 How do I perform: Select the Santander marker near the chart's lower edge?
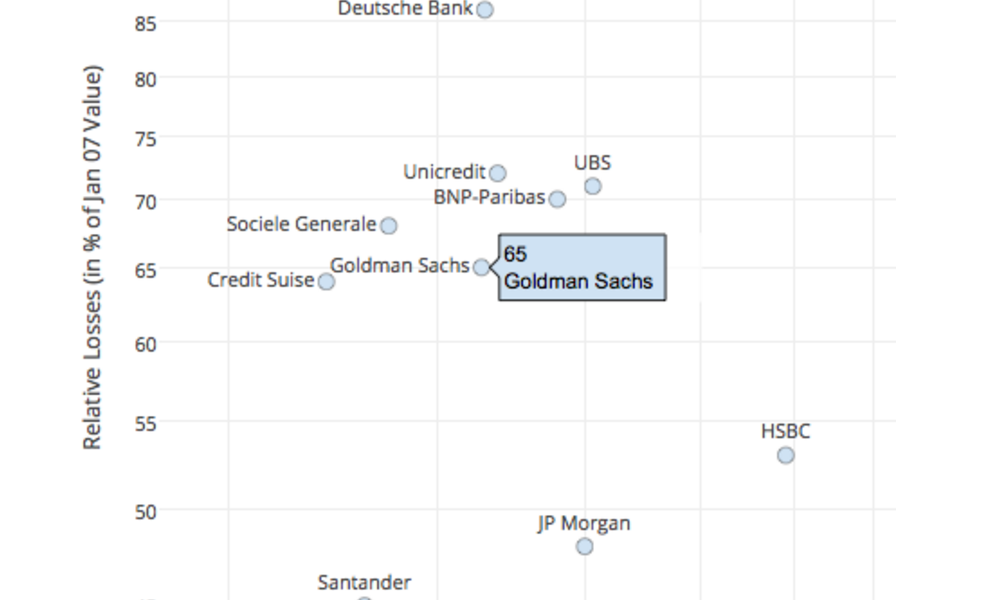coord(364,598)
